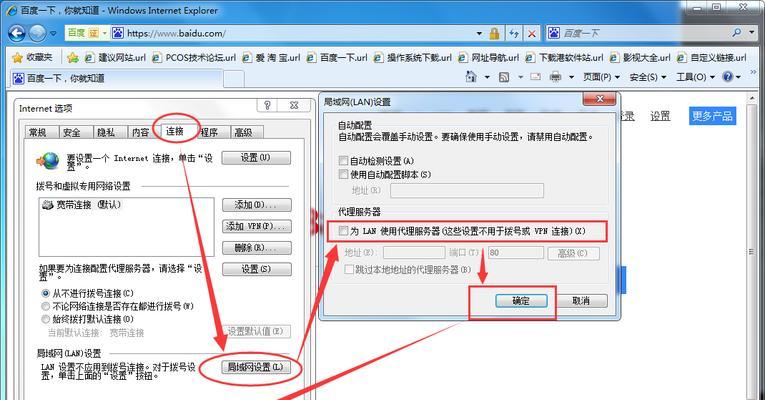Open the 网址导航.url favorite link
Viewport: 765px width, 400px height.
pos(488,58)
